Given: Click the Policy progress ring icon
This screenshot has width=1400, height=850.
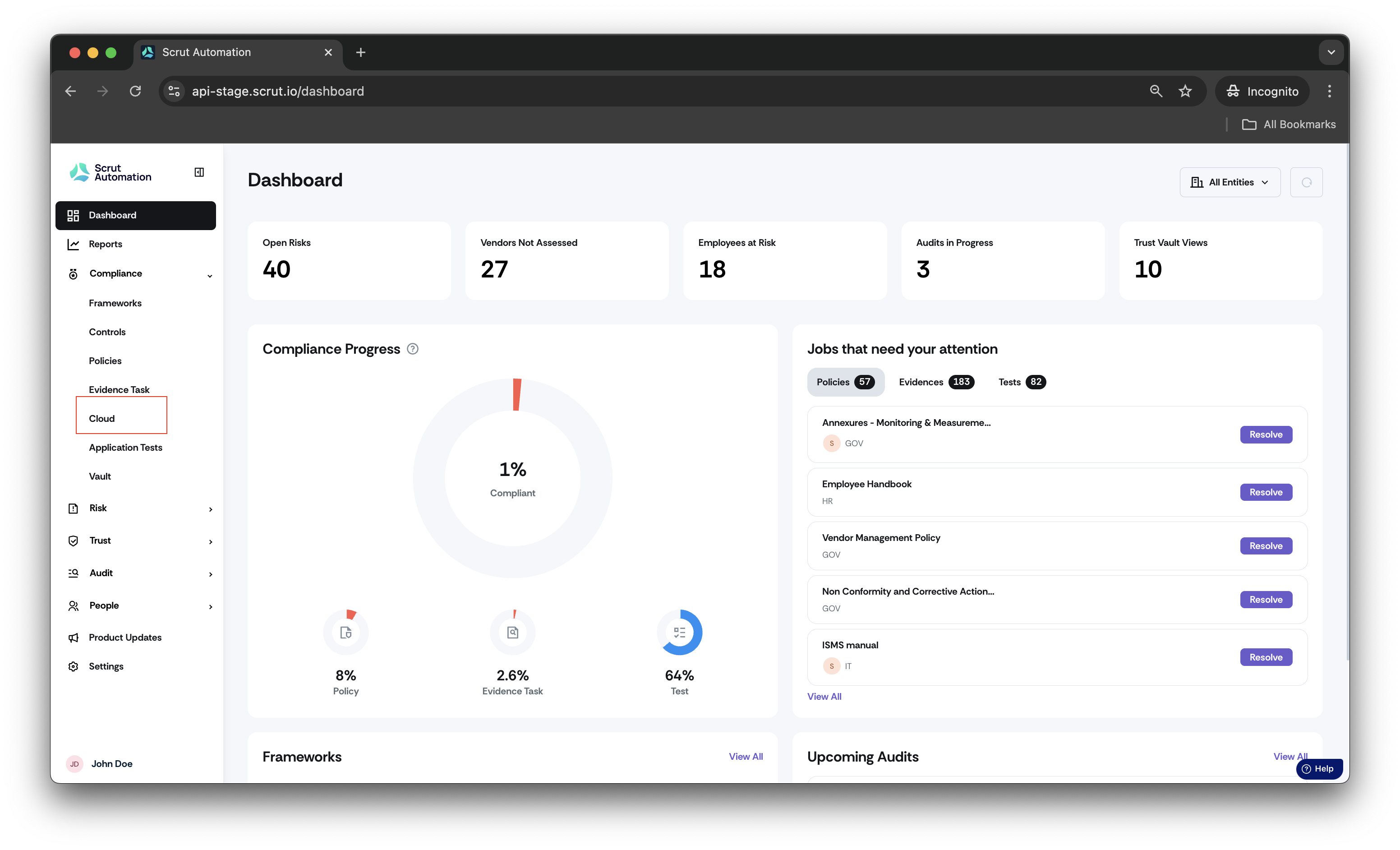Looking at the screenshot, I should tap(345, 633).
